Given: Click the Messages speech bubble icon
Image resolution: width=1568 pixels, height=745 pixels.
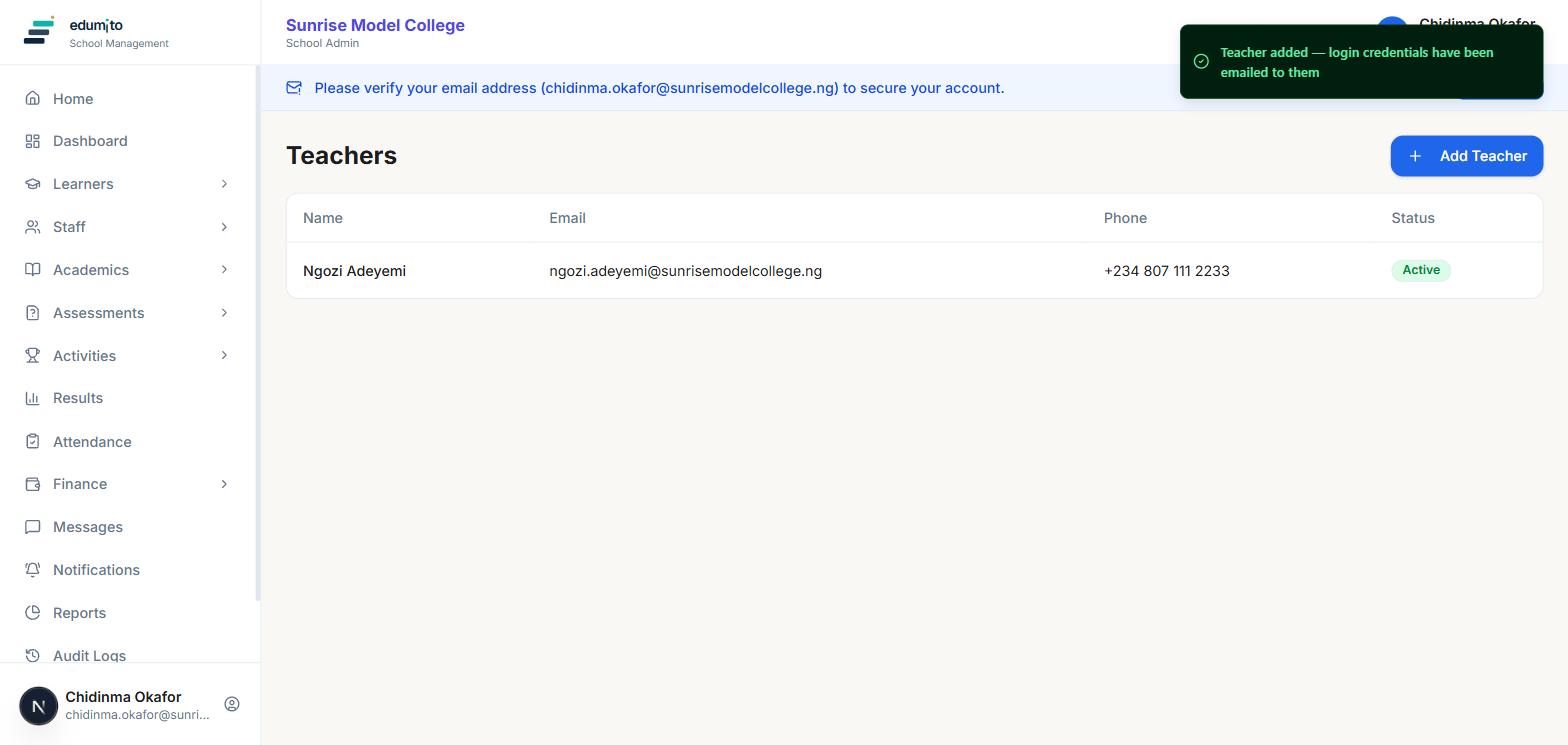Looking at the screenshot, I should (x=33, y=527).
